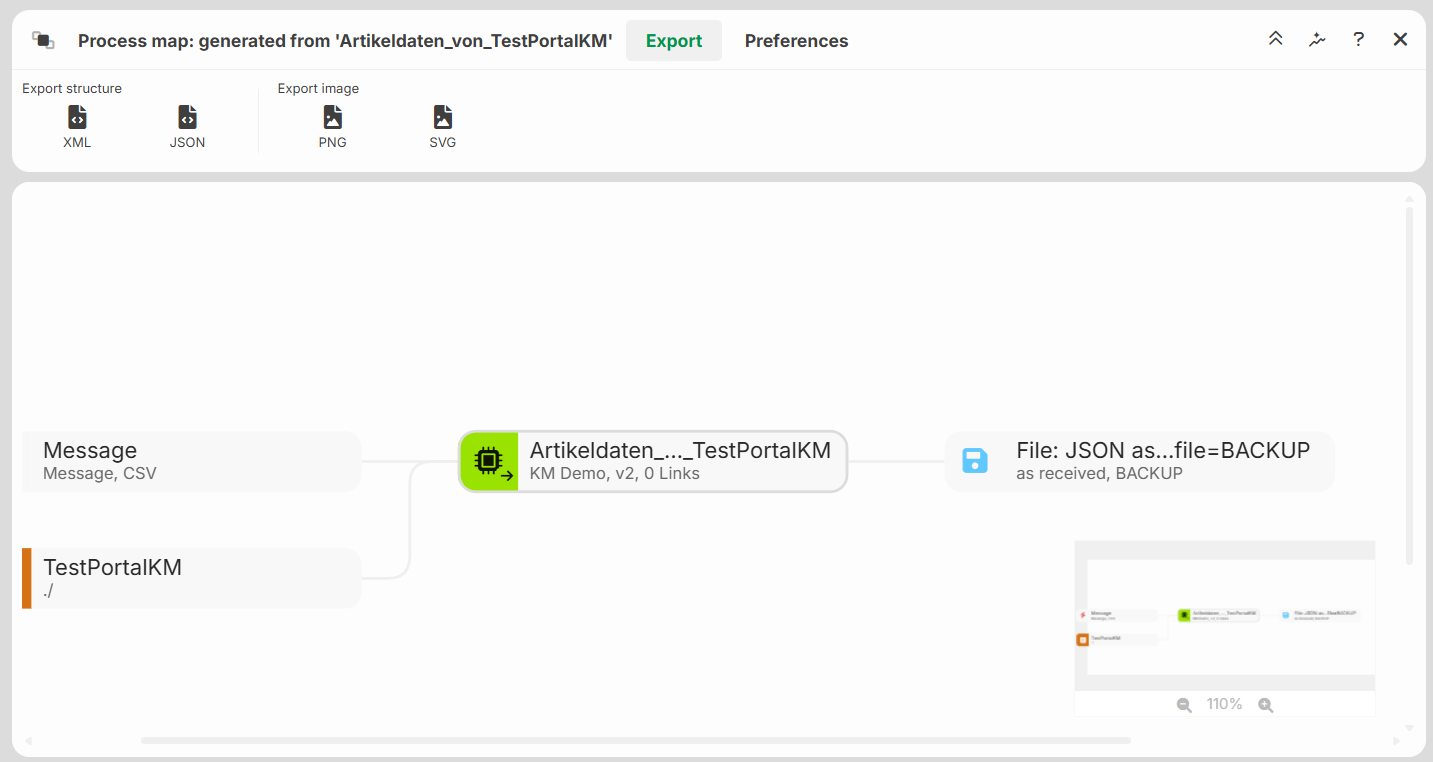Select the File JSON BACKUP node
Image resolution: width=1433 pixels, height=762 pixels.
click(1139, 461)
